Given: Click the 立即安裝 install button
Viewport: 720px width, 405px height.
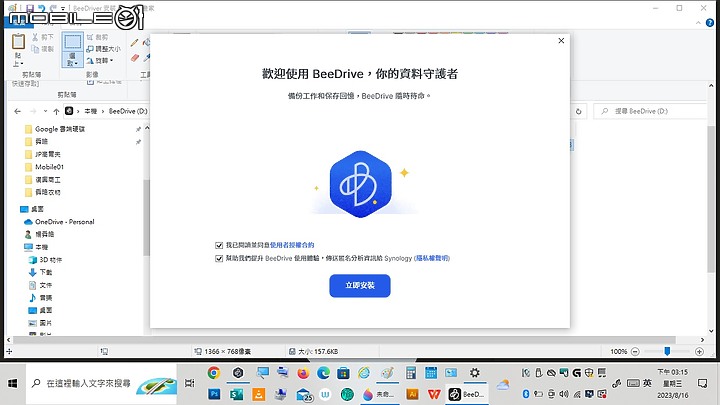Looking at the screenshot, I should pyautogui.click(x=360, y=286).
